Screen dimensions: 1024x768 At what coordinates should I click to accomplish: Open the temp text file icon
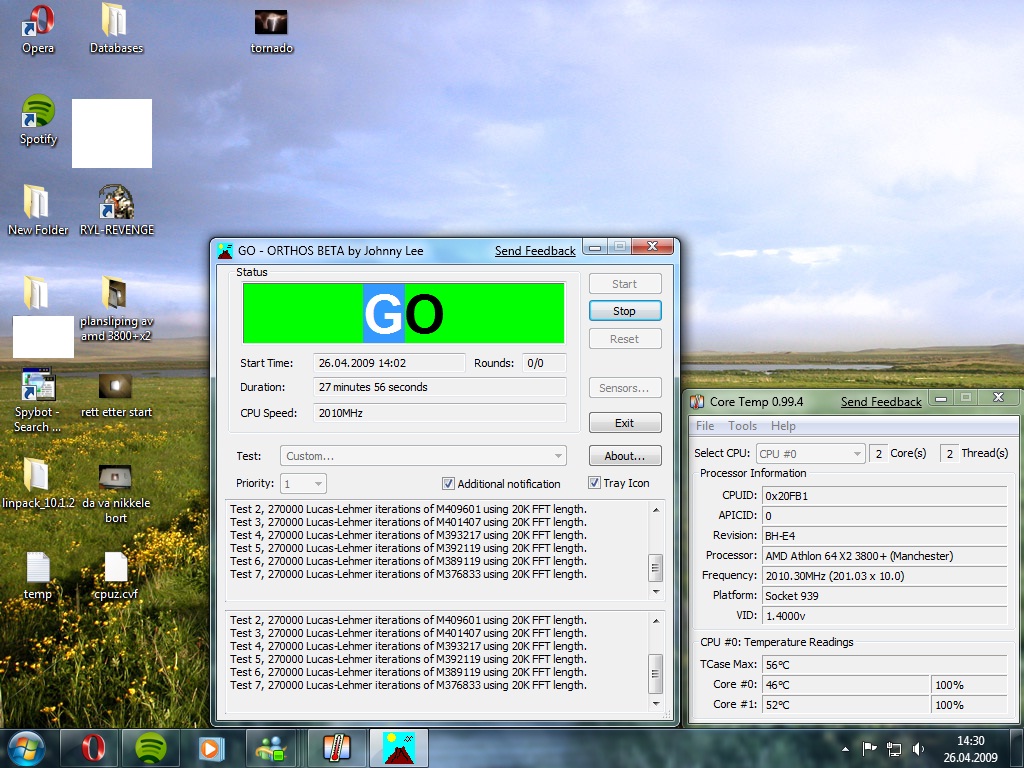point(37,575)
